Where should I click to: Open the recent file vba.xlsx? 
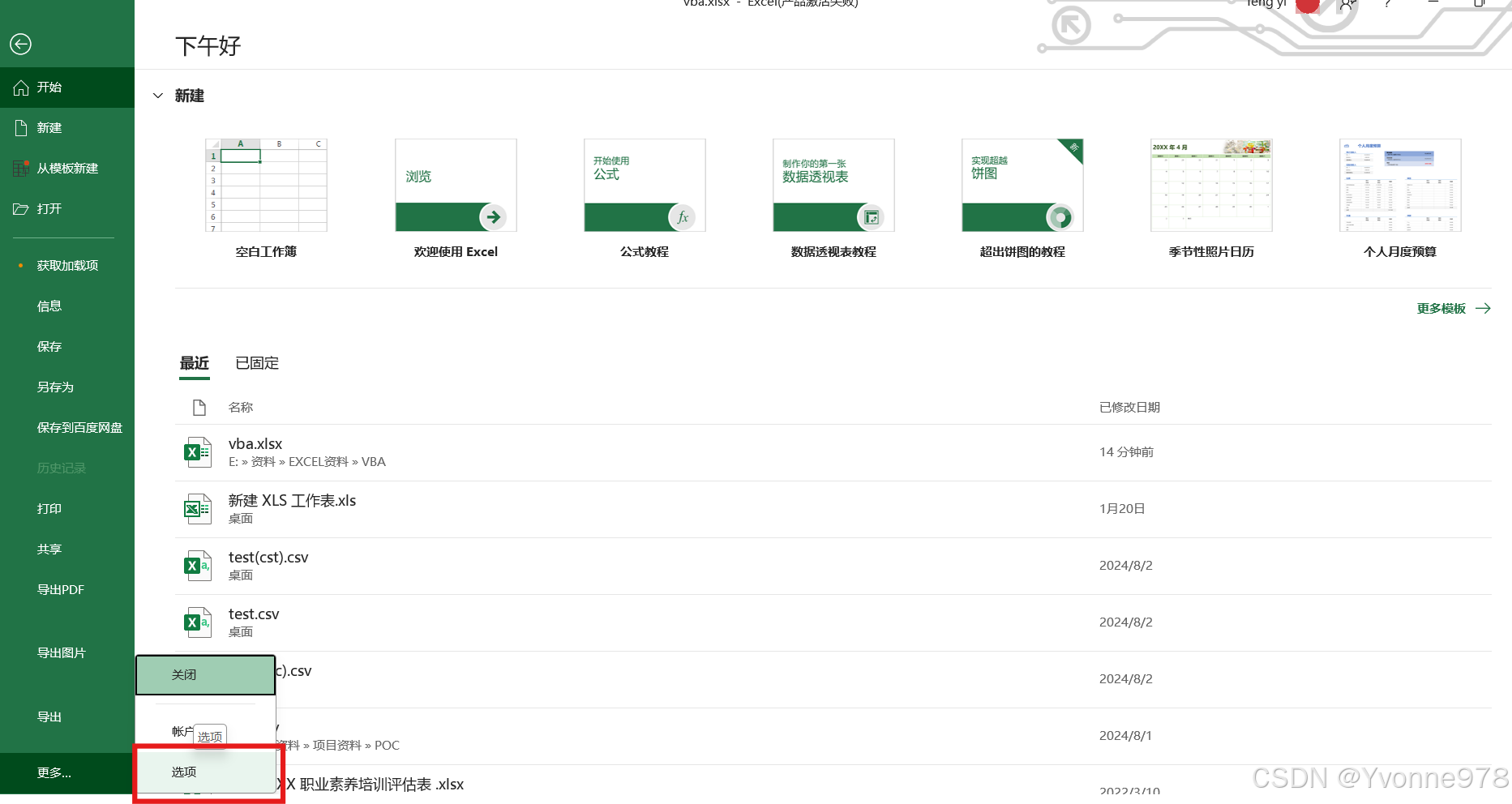pos(833,452)
